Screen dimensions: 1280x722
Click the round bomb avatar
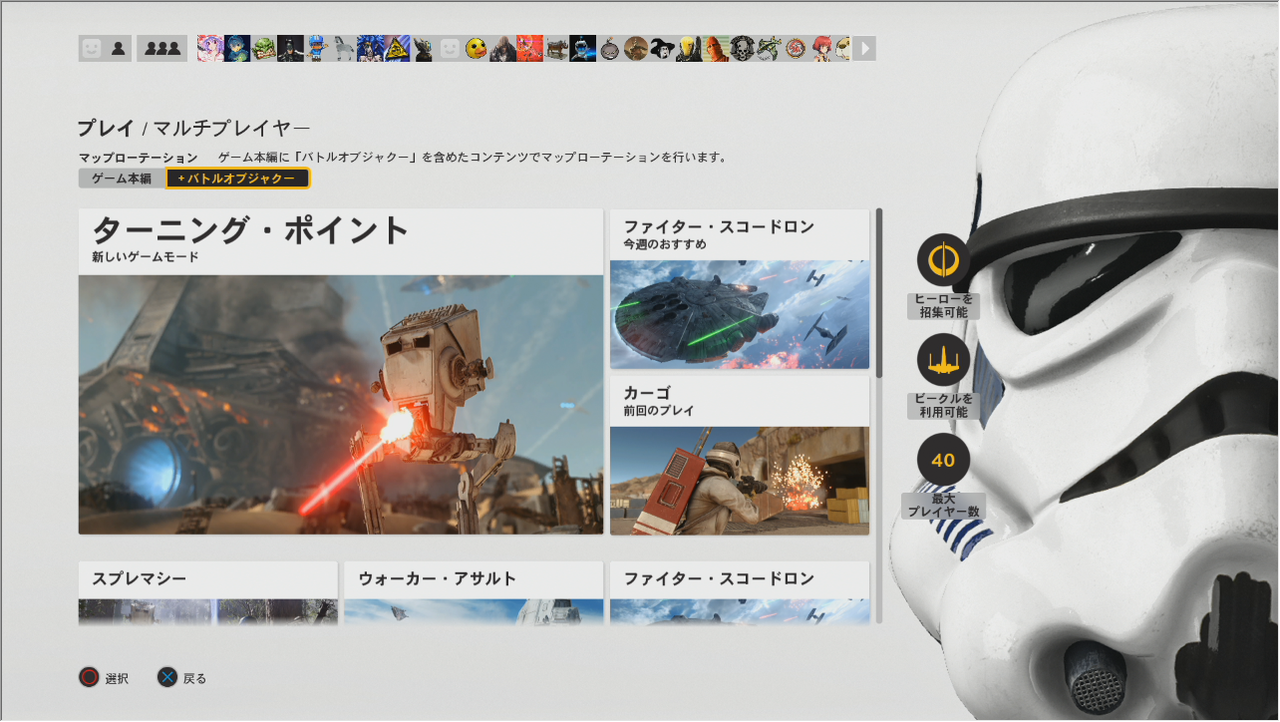click(609, 48)
